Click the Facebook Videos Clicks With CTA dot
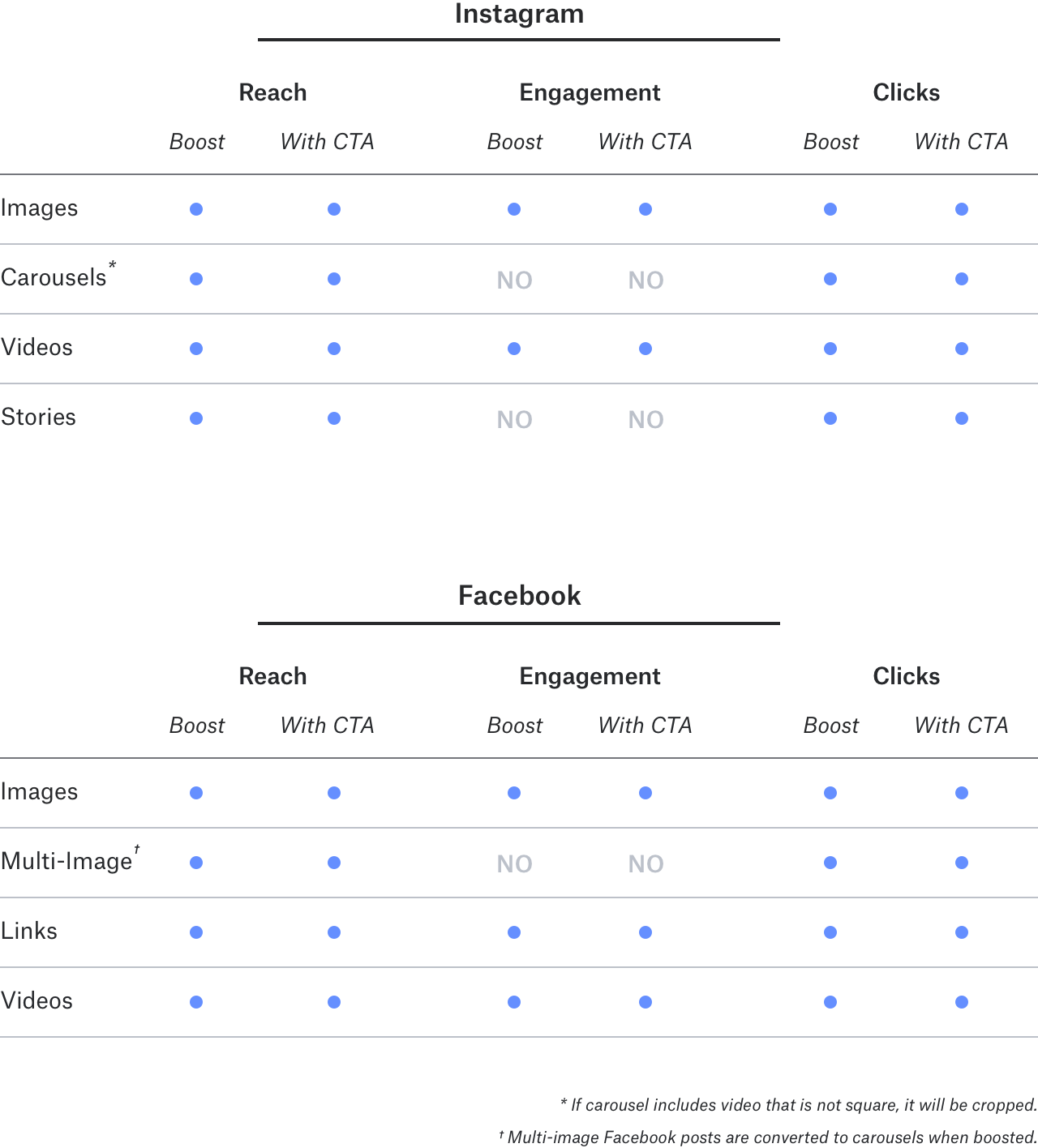This screenshot has width=1038, height=1148. coord(962,1002)
